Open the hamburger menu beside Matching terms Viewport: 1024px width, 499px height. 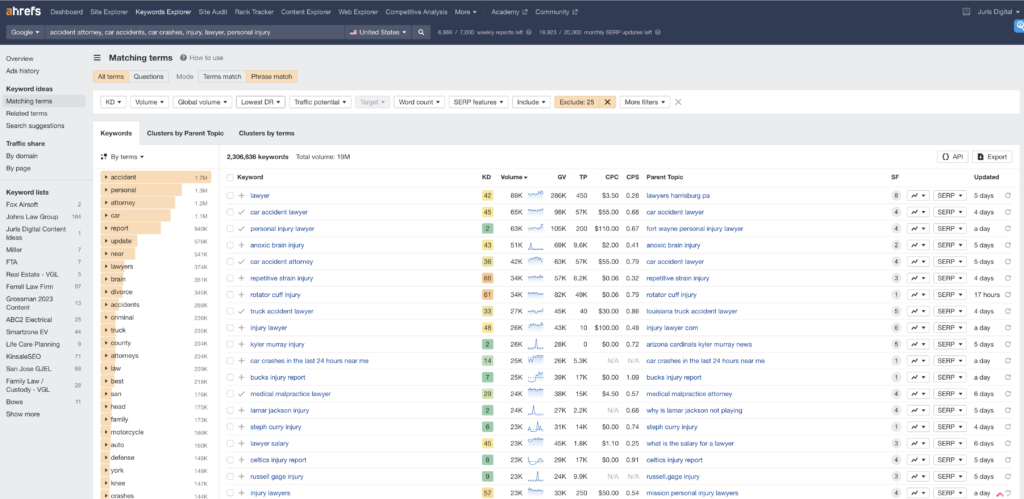pyautogui.click(x=97, y=57)
